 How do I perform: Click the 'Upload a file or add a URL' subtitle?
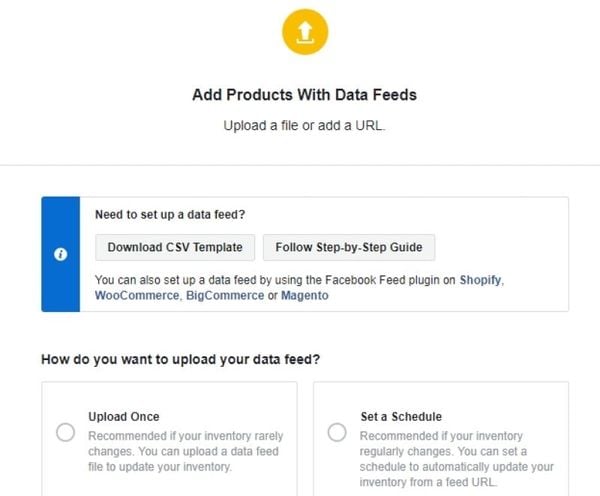(304, 126)
